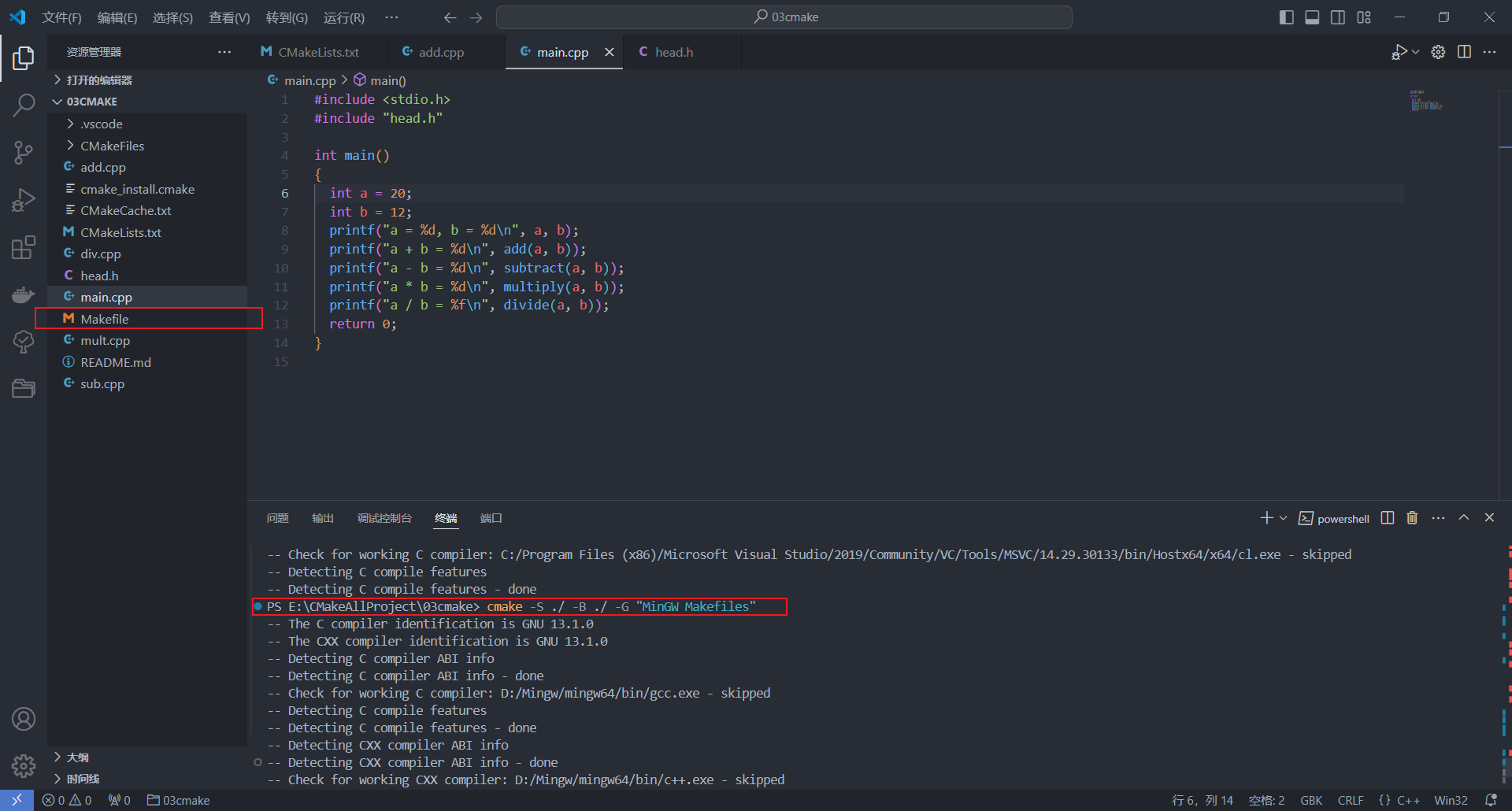The height and width of the screenshot is (811, 1512).
Task: Open Makefile in the explorer tree
Action: (x=104, y=319)
